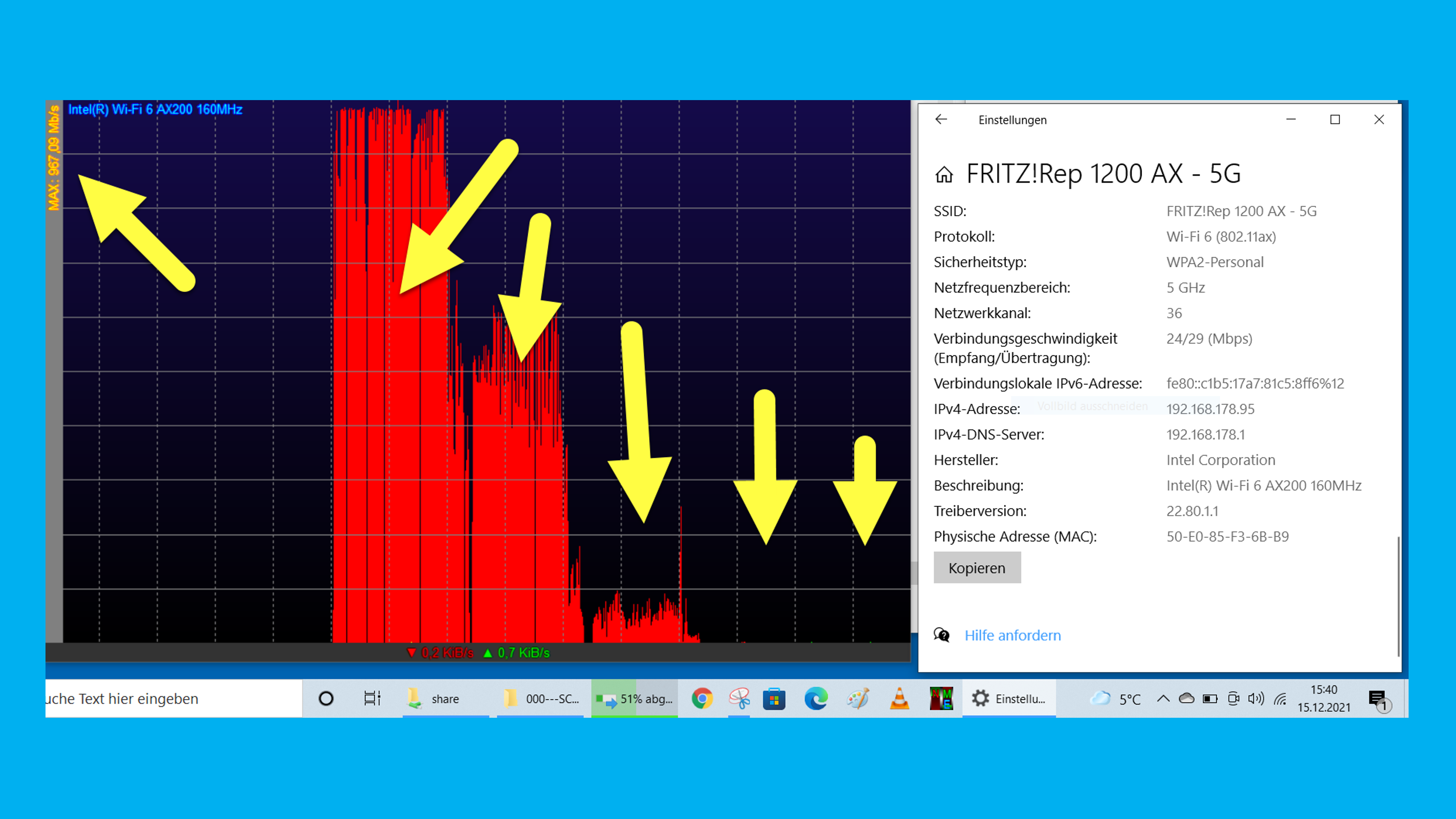Open the notification center icon

(x=1378, y=699)
